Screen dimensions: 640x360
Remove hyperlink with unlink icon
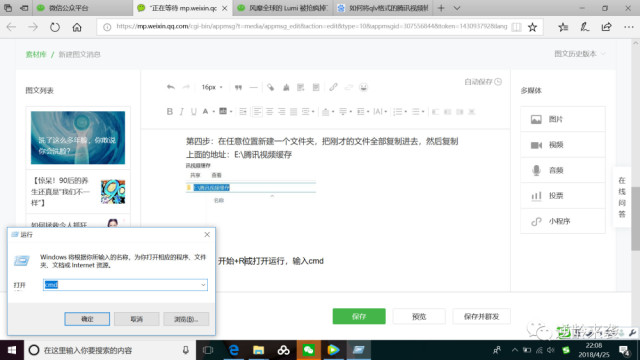tap(349, 87)
